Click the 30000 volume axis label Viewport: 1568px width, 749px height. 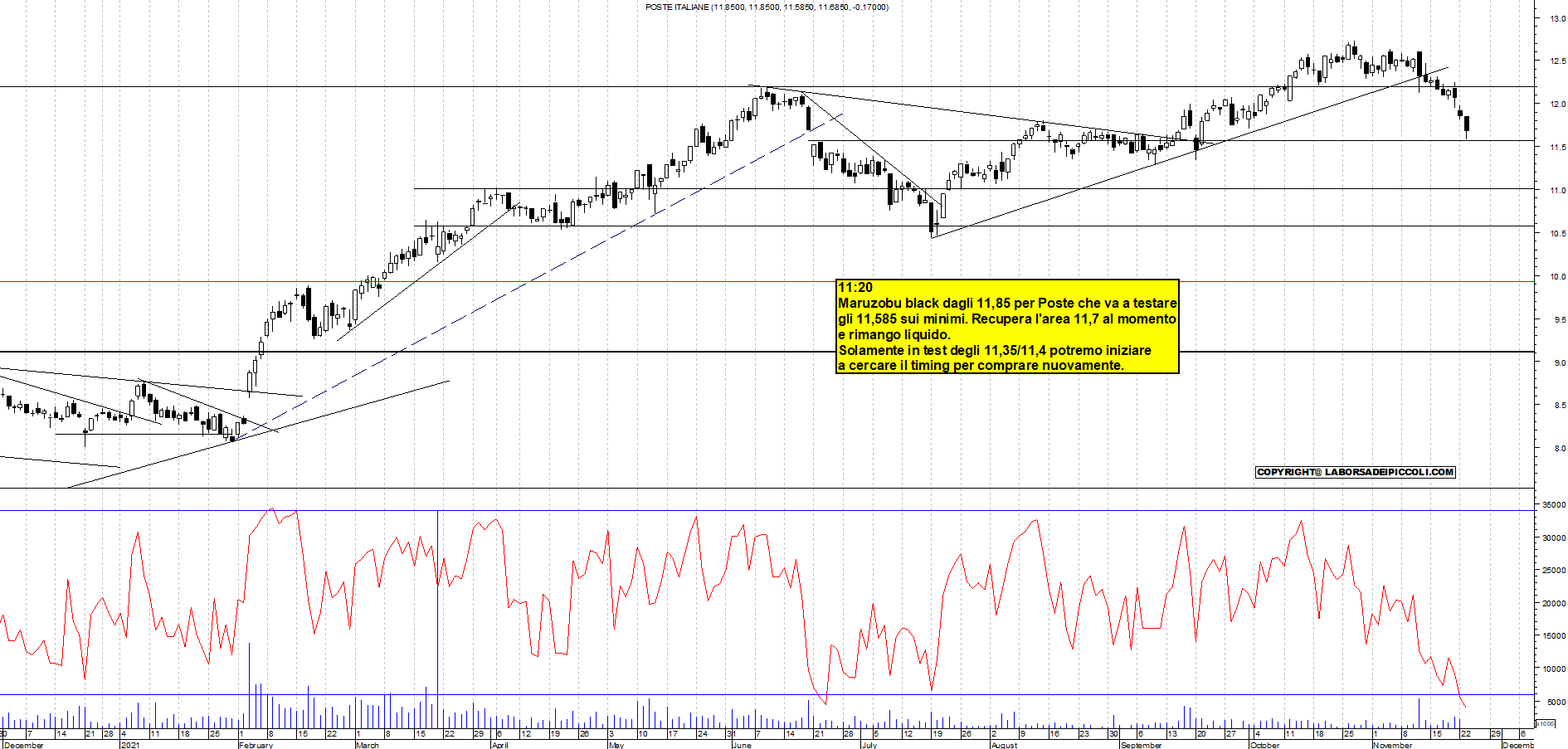pos(1554,538)
